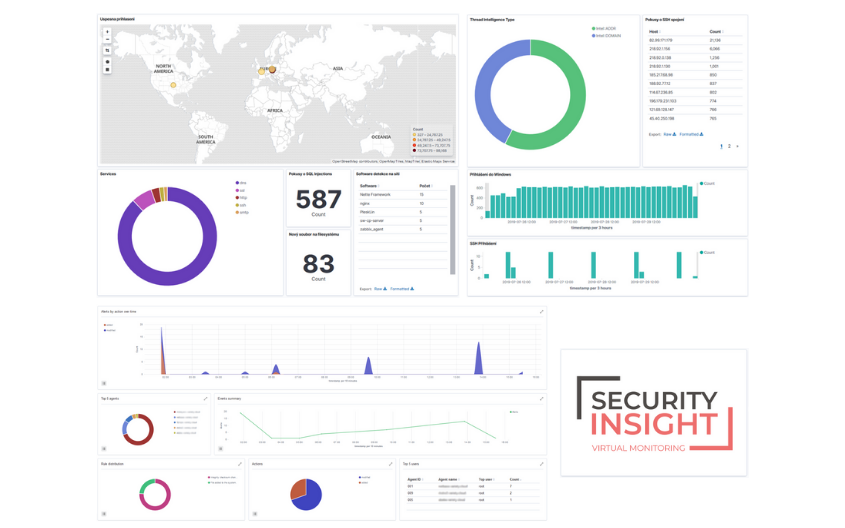Toggle smtp legend entry in Services
The height and width of the screenshot is (528, 845).
click(242, 212)
